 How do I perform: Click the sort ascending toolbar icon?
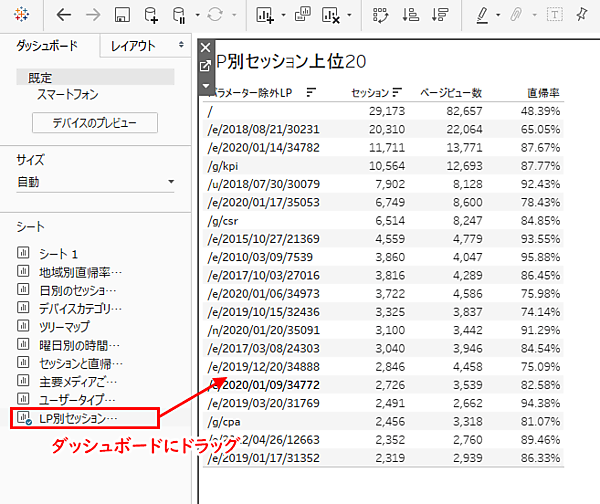coord(410,15)
